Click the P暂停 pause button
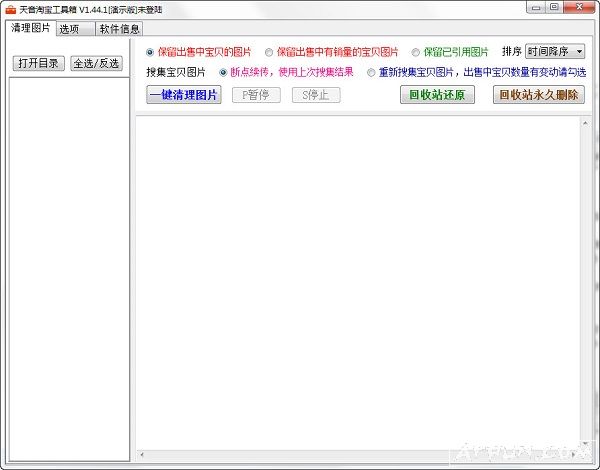 [x=256, y=95]
